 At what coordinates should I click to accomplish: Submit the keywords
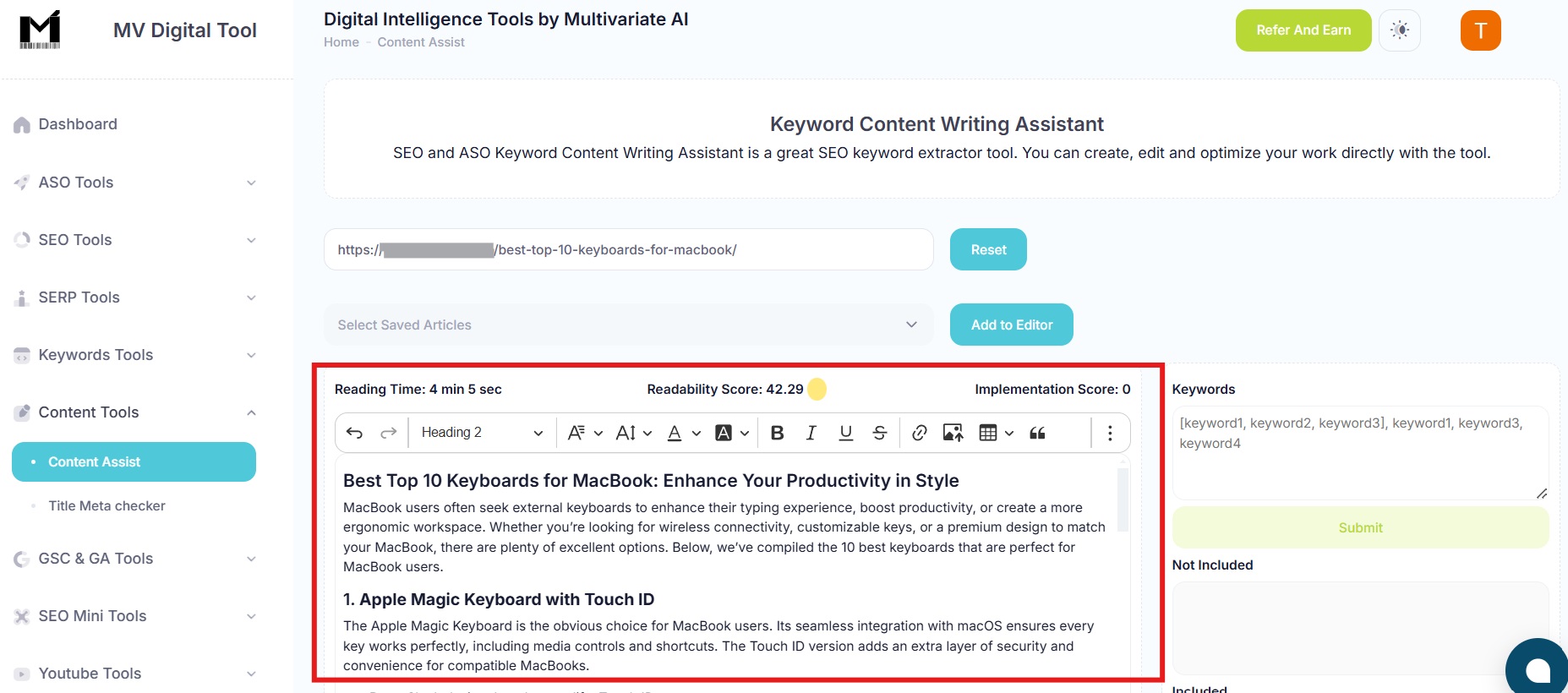pos(1360,527)
